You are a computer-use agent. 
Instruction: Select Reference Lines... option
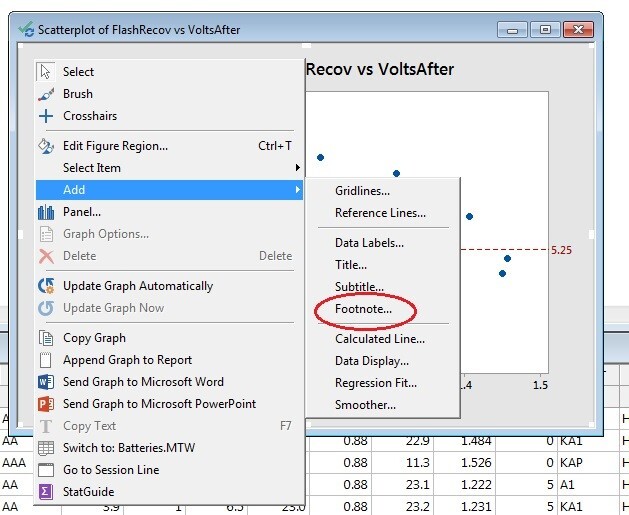[380, 213]
